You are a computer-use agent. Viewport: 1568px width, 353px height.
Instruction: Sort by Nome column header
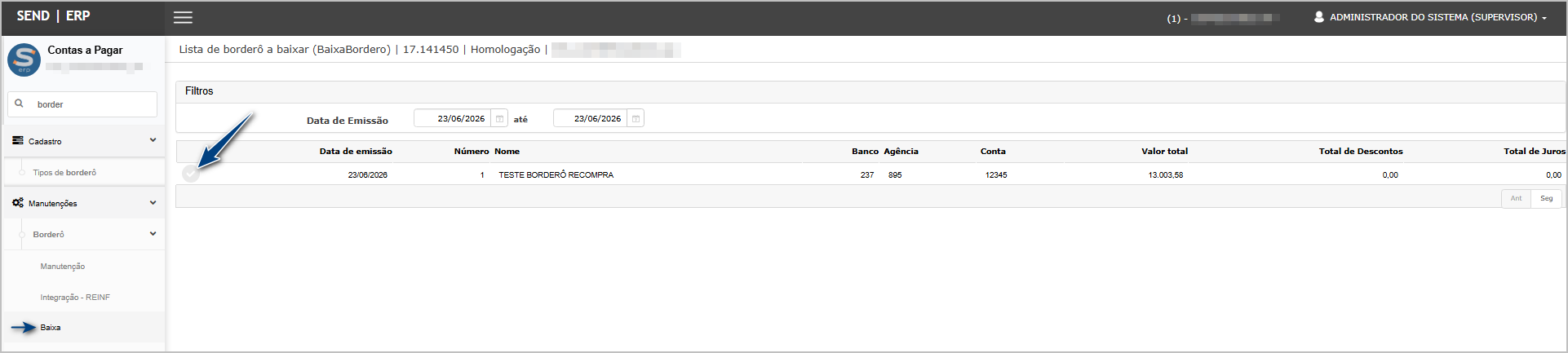point(507,152)
